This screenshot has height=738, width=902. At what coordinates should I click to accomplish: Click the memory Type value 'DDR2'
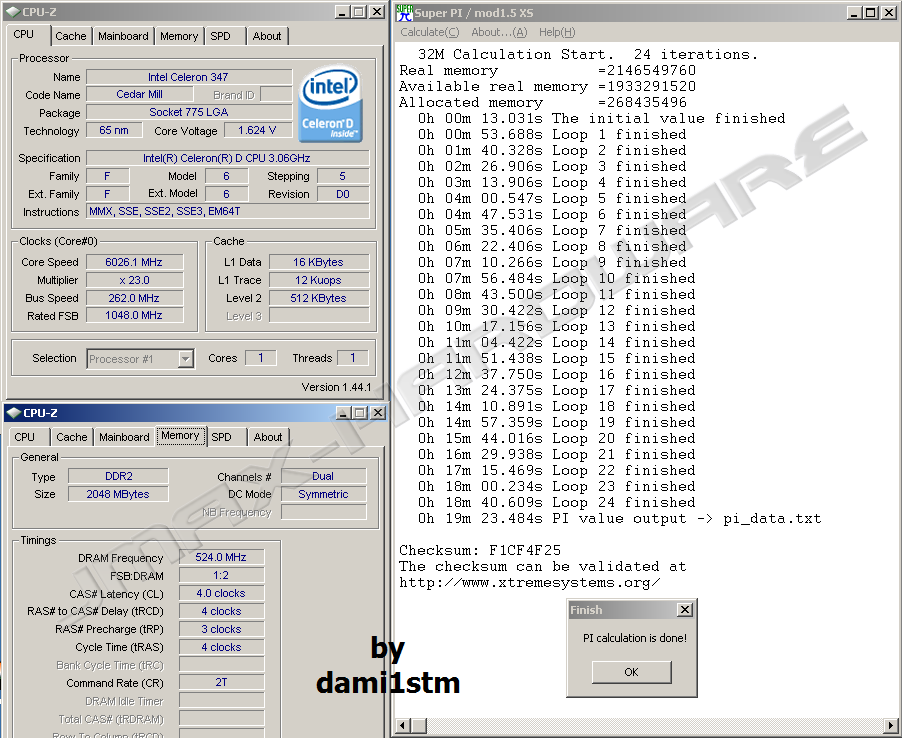pyautogui.click(x=119, y=476)
